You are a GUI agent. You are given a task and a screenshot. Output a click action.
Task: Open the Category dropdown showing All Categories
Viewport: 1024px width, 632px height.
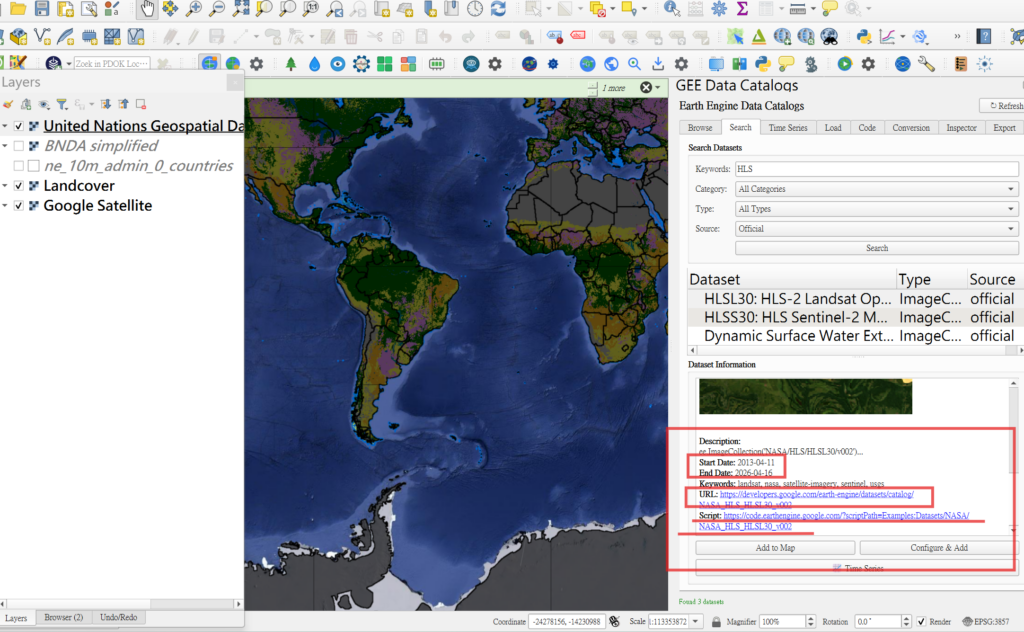(876, 189)
